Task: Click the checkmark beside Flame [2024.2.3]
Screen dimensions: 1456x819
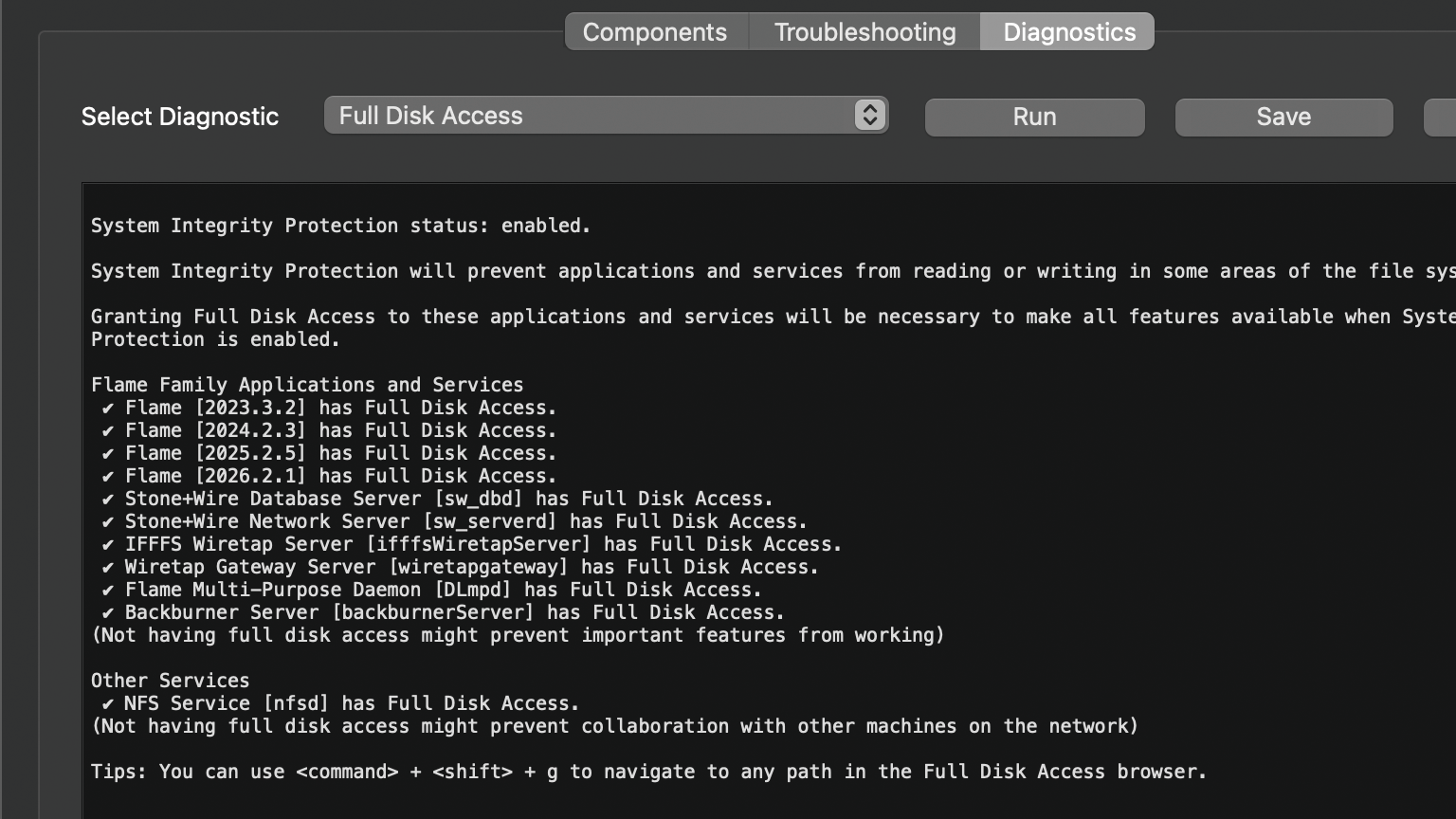Action: (108, 431)
